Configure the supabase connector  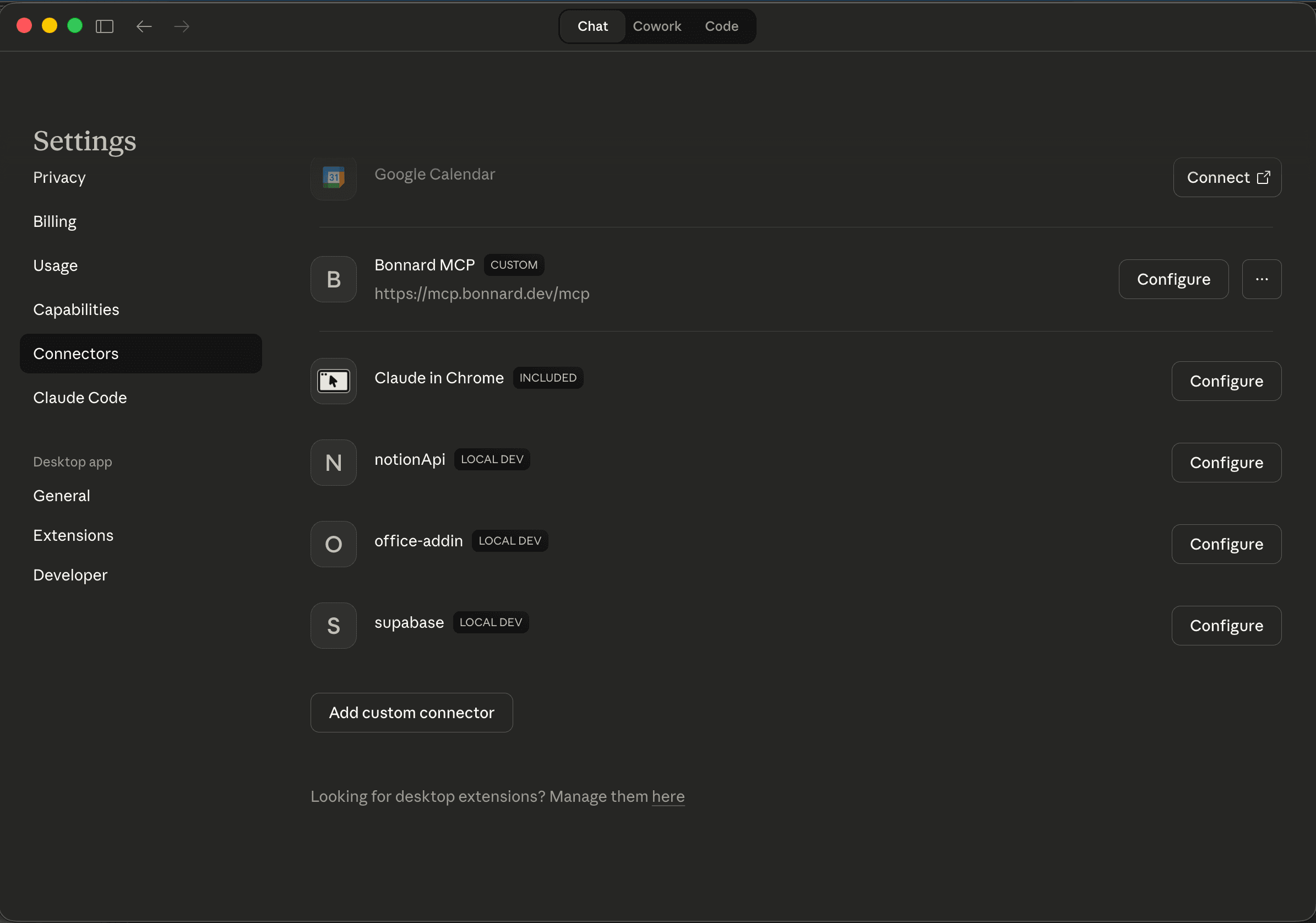[x=1227, y=626]
